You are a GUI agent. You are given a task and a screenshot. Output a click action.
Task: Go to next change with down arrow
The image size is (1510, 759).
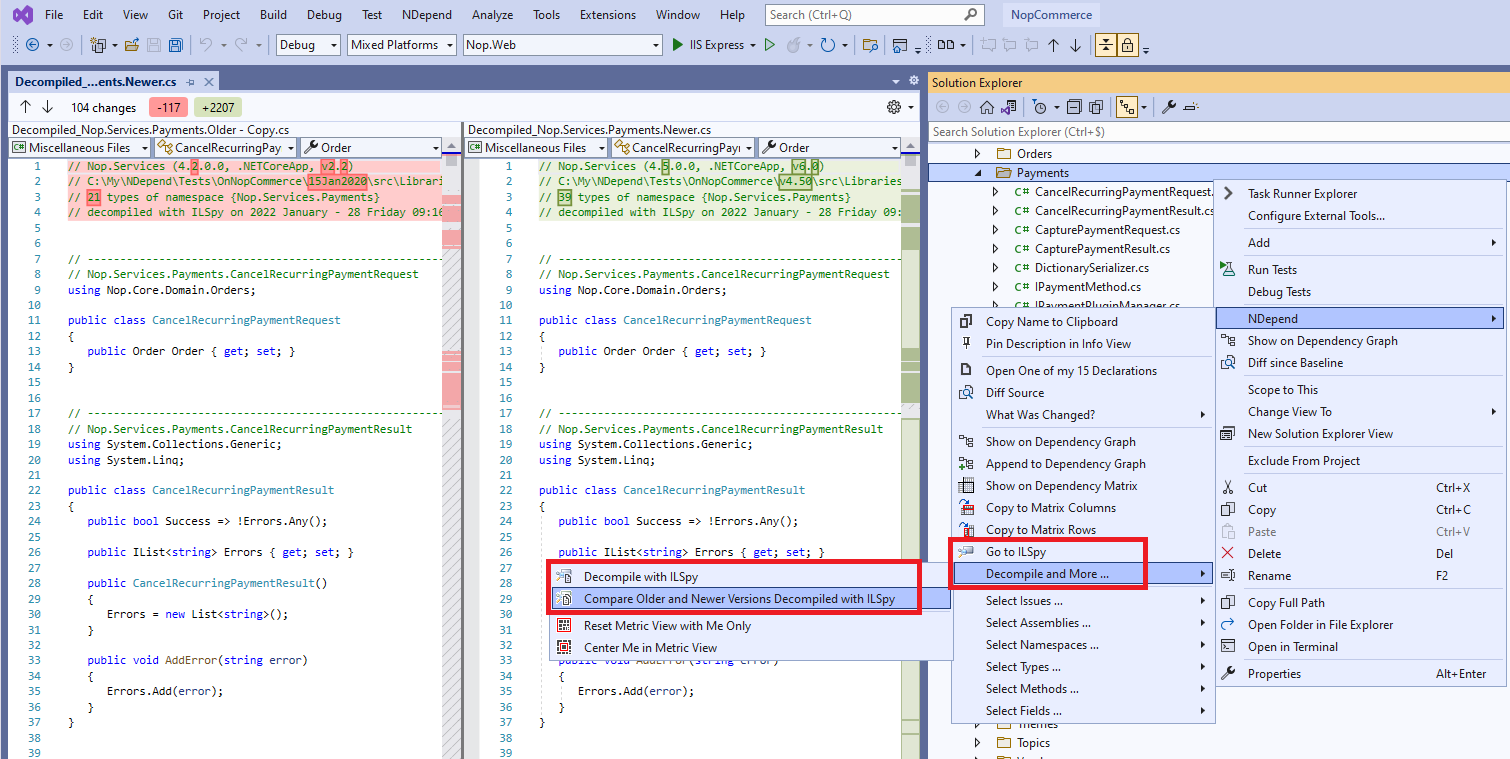pyautogui.click(x=47, y=107)
